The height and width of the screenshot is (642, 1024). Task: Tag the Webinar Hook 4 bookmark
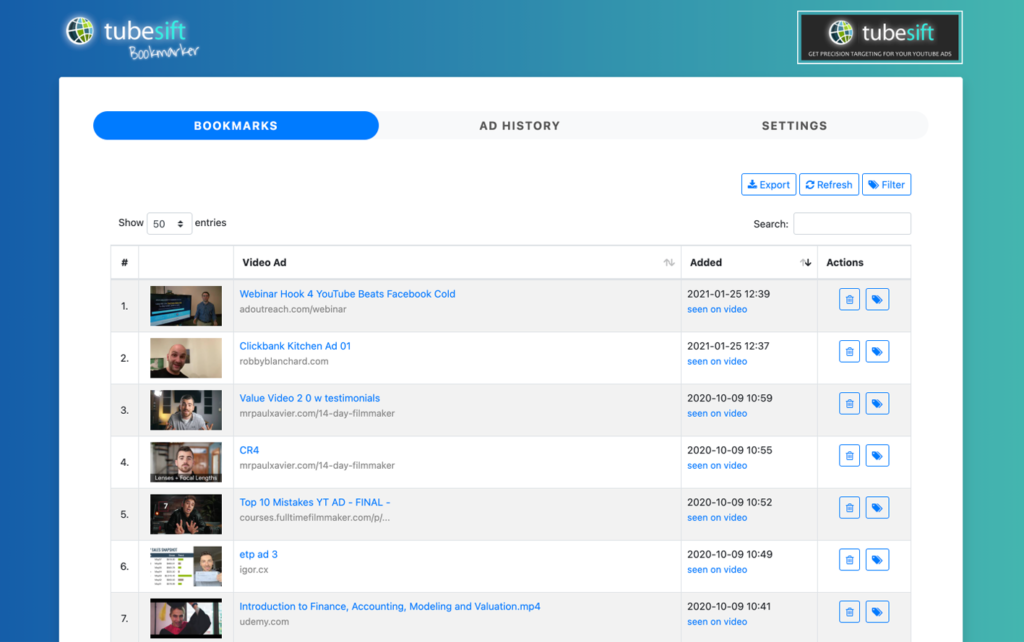point(877,300)
